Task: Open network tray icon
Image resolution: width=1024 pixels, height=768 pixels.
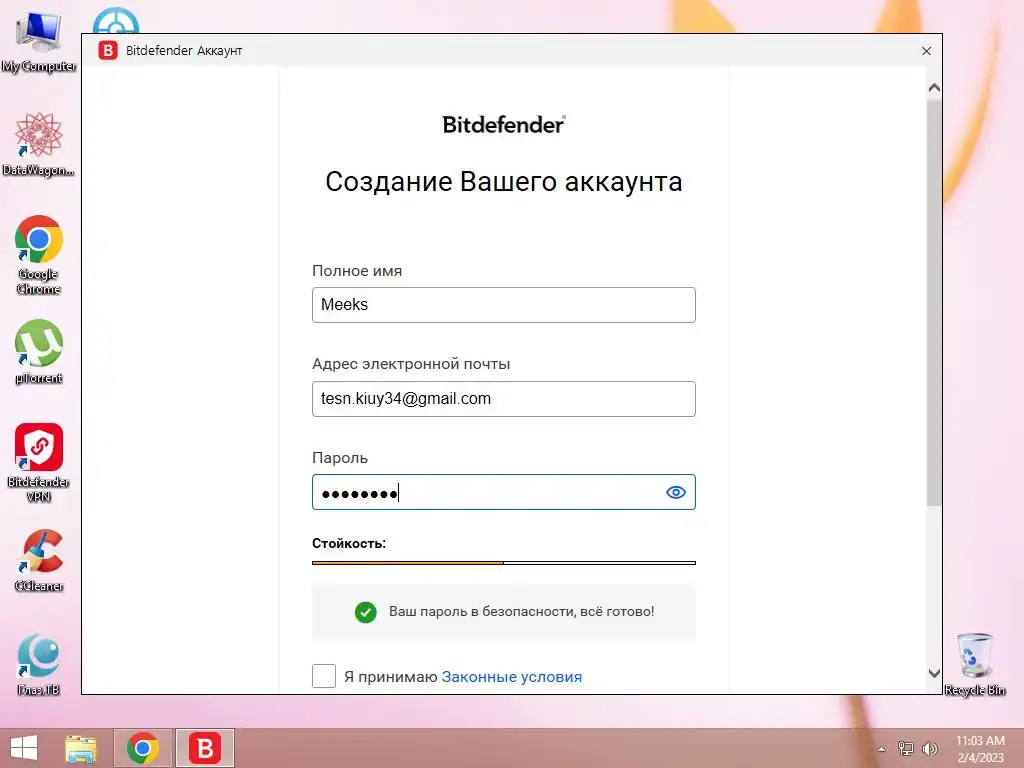Action: tap(906, 748)
